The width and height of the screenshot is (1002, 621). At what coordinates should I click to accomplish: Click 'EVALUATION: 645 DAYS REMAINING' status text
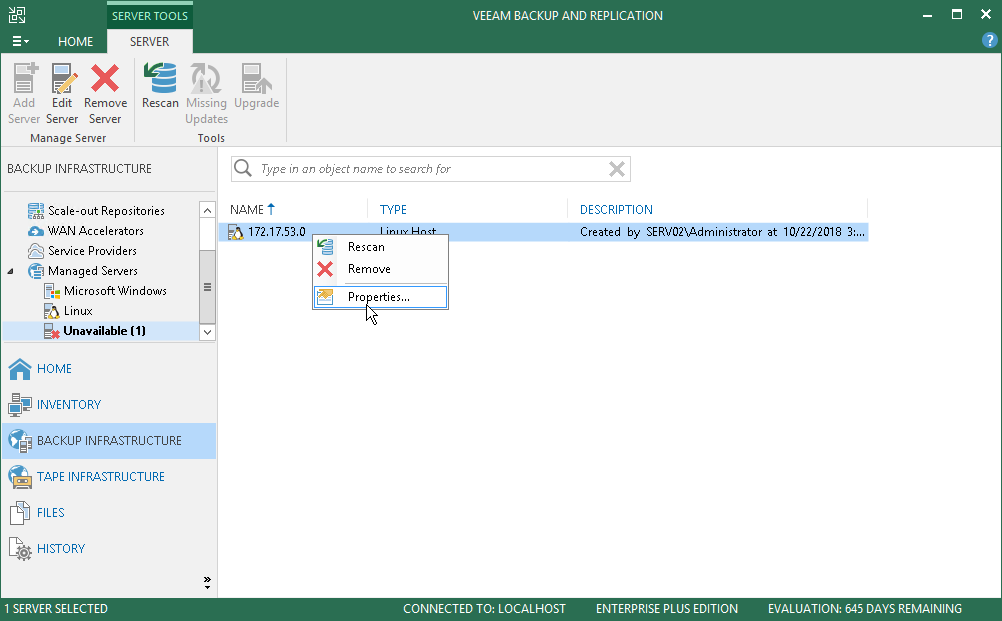tap(865, 609)
